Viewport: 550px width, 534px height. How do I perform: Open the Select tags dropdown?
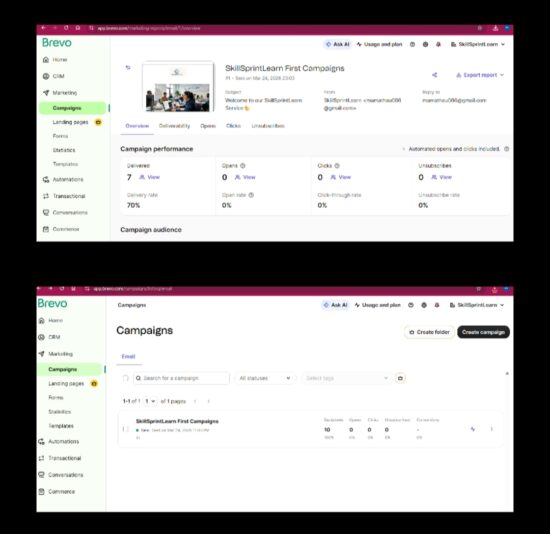347,378
